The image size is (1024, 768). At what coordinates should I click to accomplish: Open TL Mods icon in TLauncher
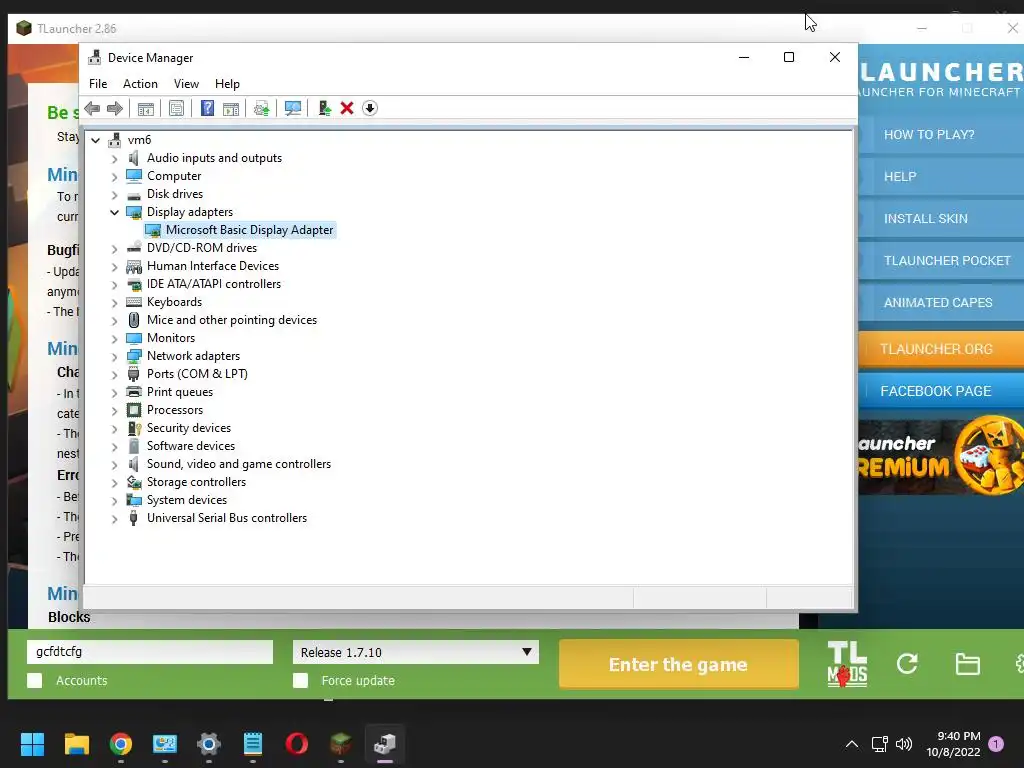[847, 664]
